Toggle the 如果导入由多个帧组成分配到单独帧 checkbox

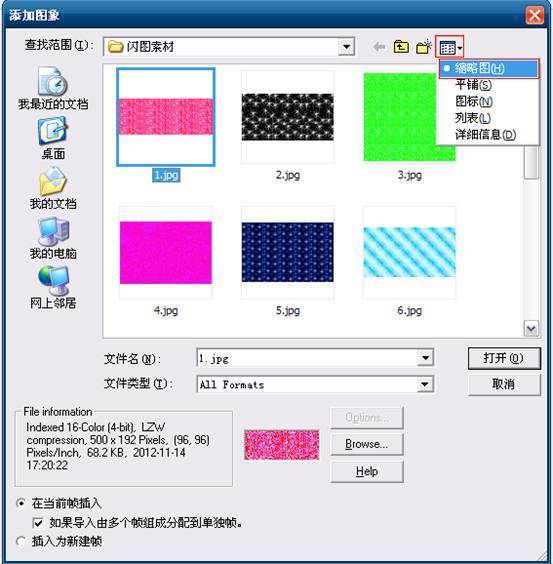coord(38,523)
